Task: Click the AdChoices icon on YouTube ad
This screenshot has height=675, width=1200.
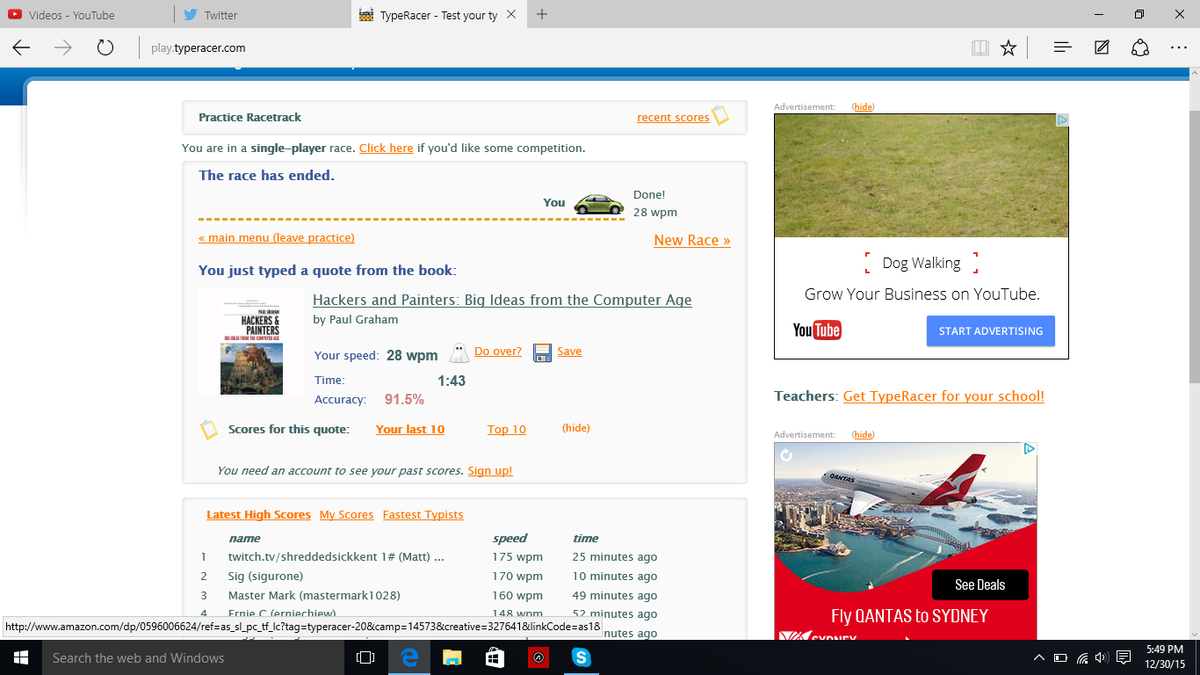Action: point(1062,120)
